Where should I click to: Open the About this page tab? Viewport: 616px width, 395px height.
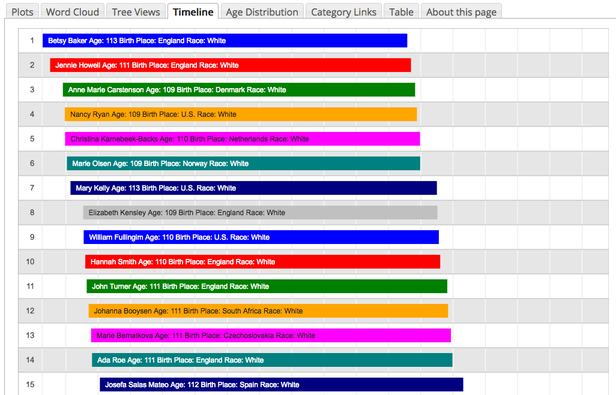tap(461, 12)
